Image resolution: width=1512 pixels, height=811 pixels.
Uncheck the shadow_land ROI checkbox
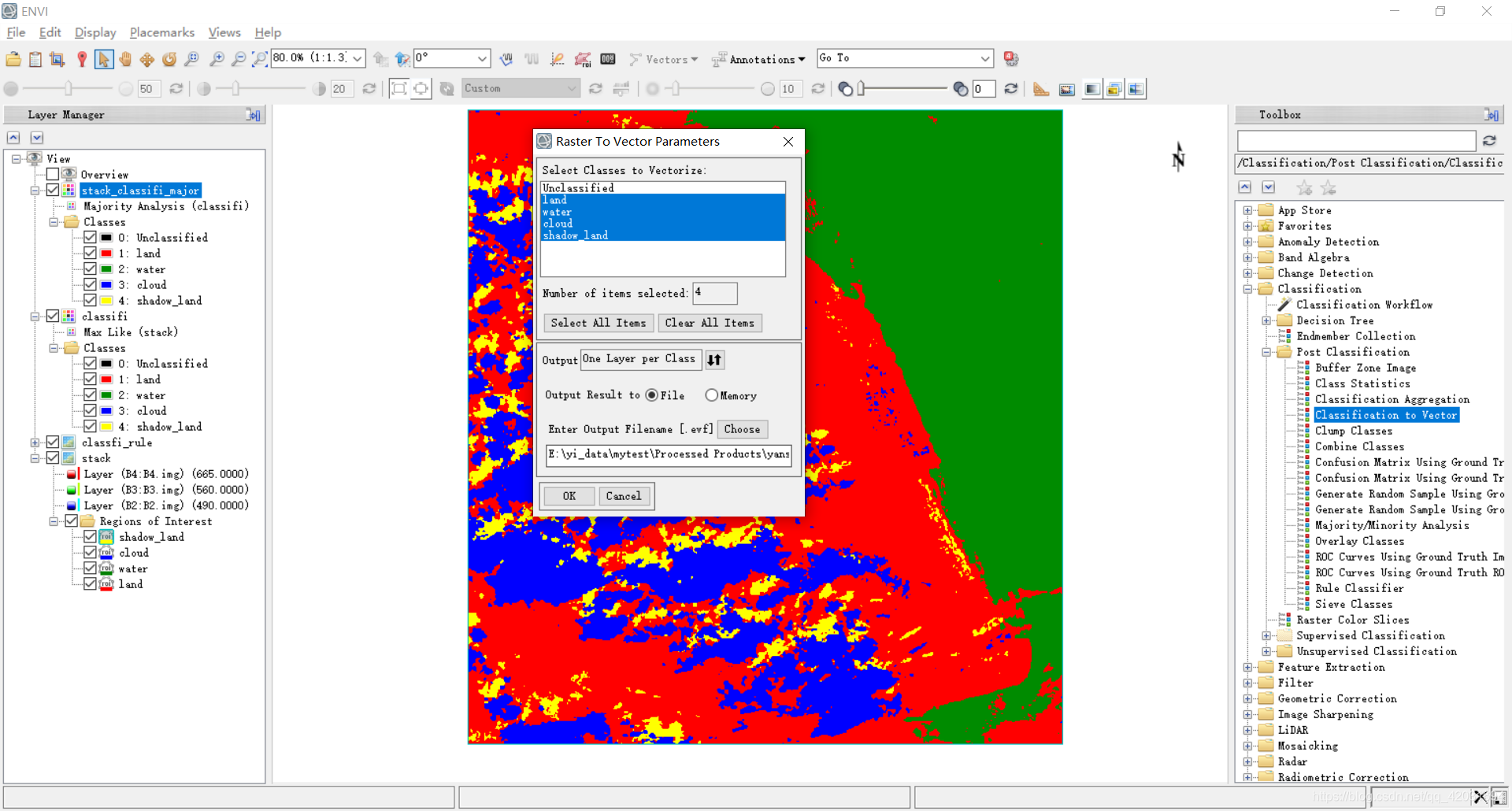pos(91,536)
